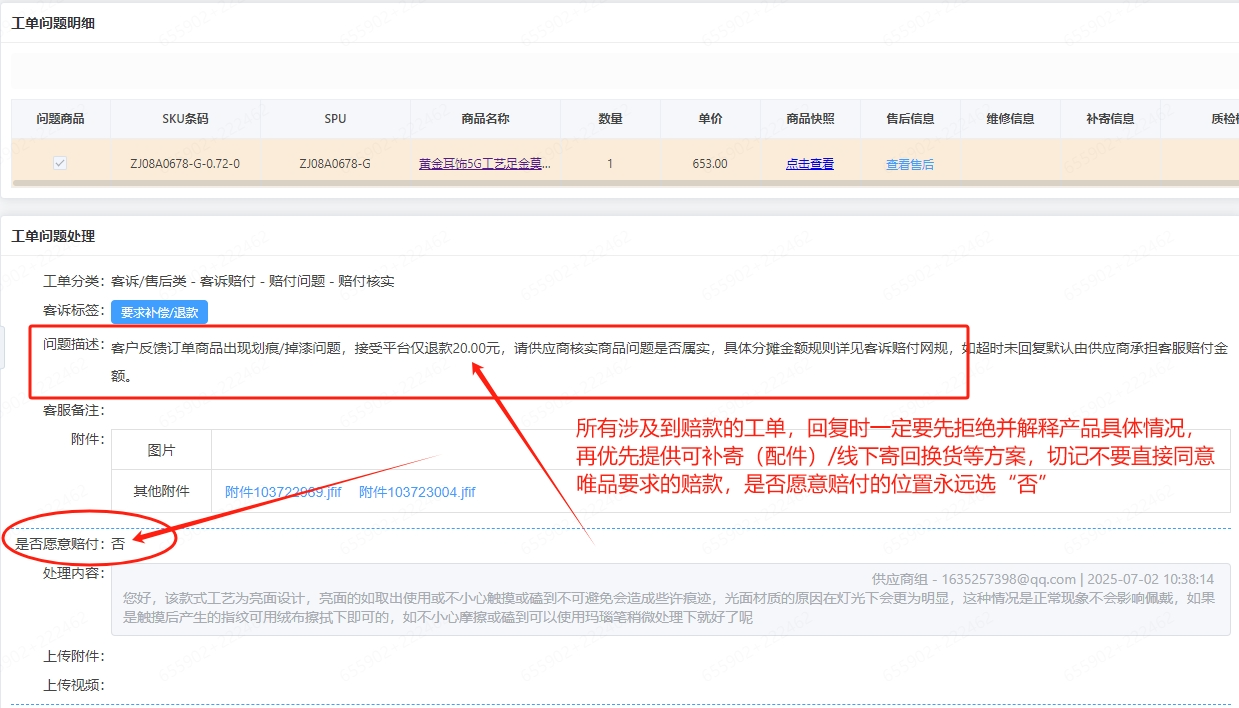1239x708 pixels.
Task: Click the 售后信息 column header
Action: pyautogui.click(x=910, y=118)
